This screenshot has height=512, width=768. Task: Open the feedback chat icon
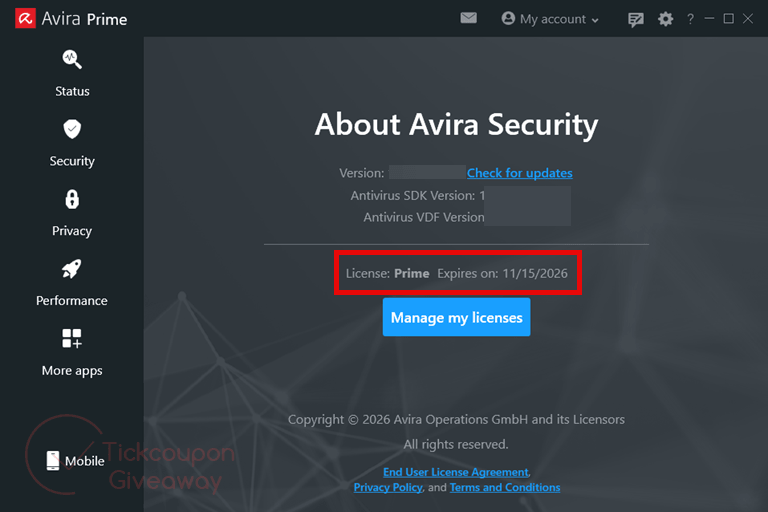click(636, 20)
